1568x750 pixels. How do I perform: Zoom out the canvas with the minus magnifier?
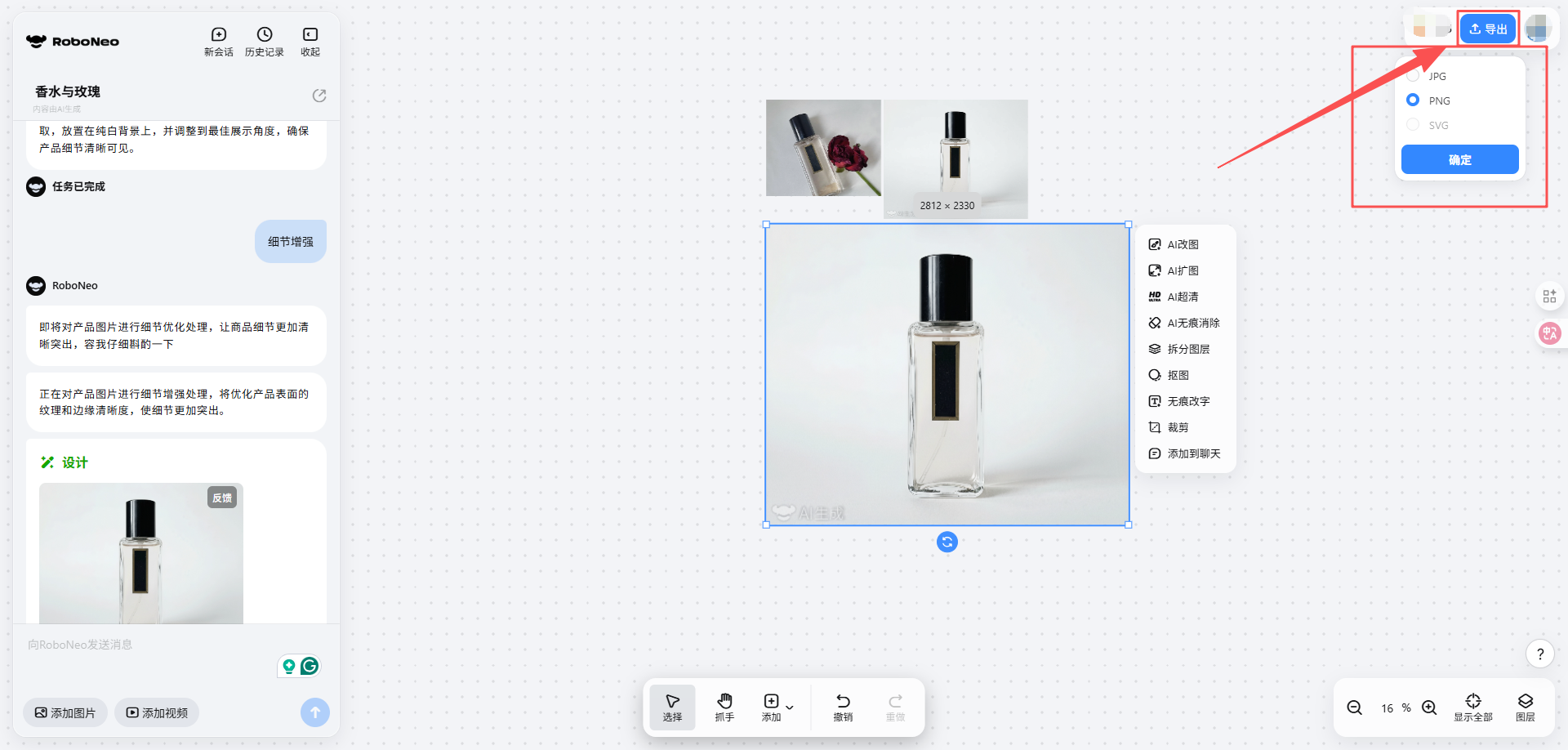pos(1354,708)
